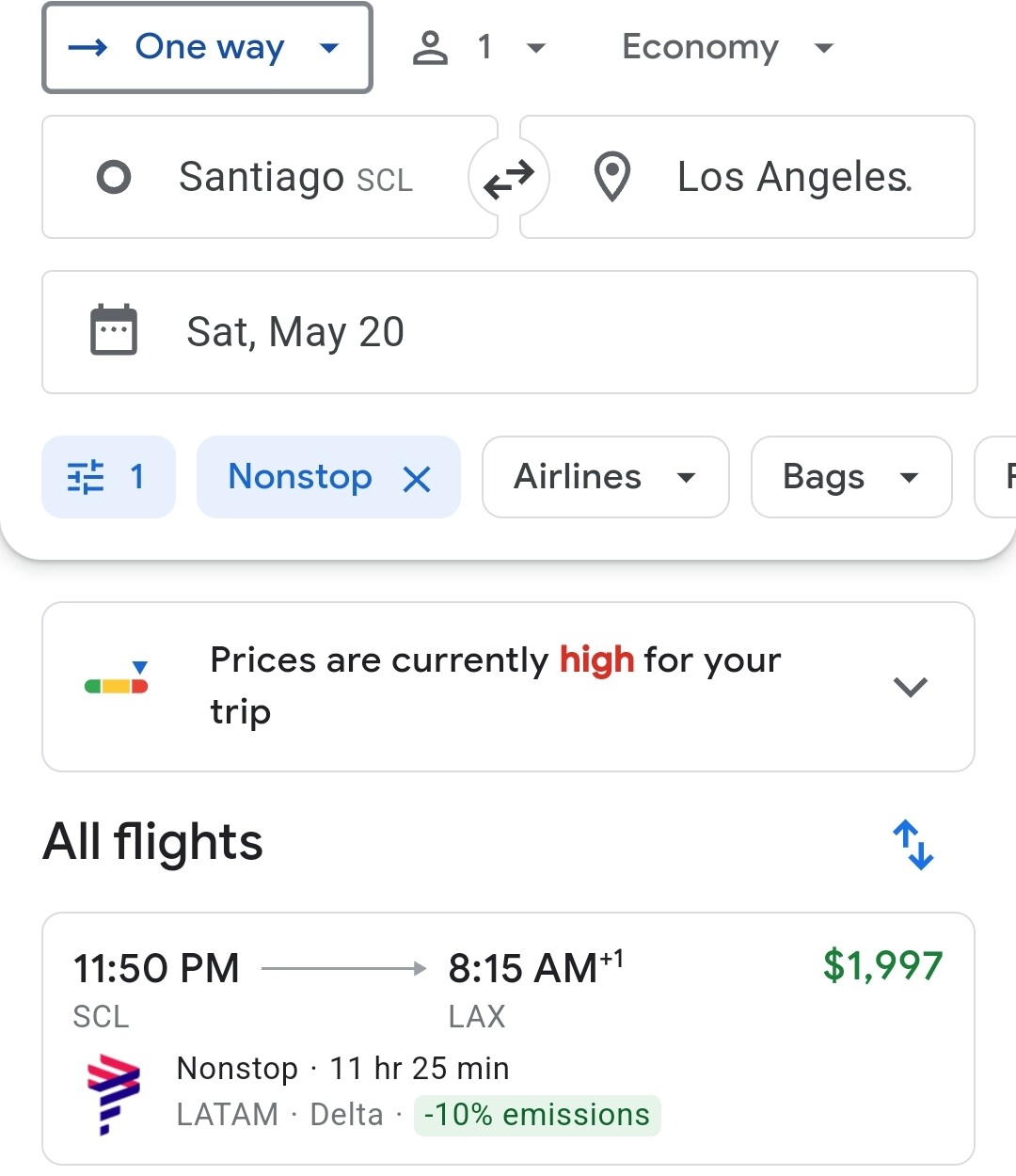Open the Economy cabin class dropdown
1016x1176 pixels.
[x=727, y=47]
